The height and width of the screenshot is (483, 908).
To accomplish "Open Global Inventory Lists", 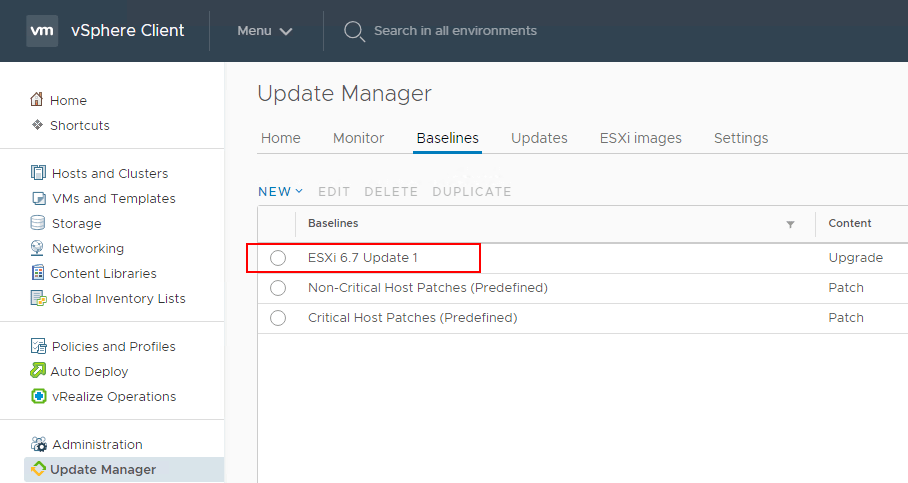I will coord(119,298).
